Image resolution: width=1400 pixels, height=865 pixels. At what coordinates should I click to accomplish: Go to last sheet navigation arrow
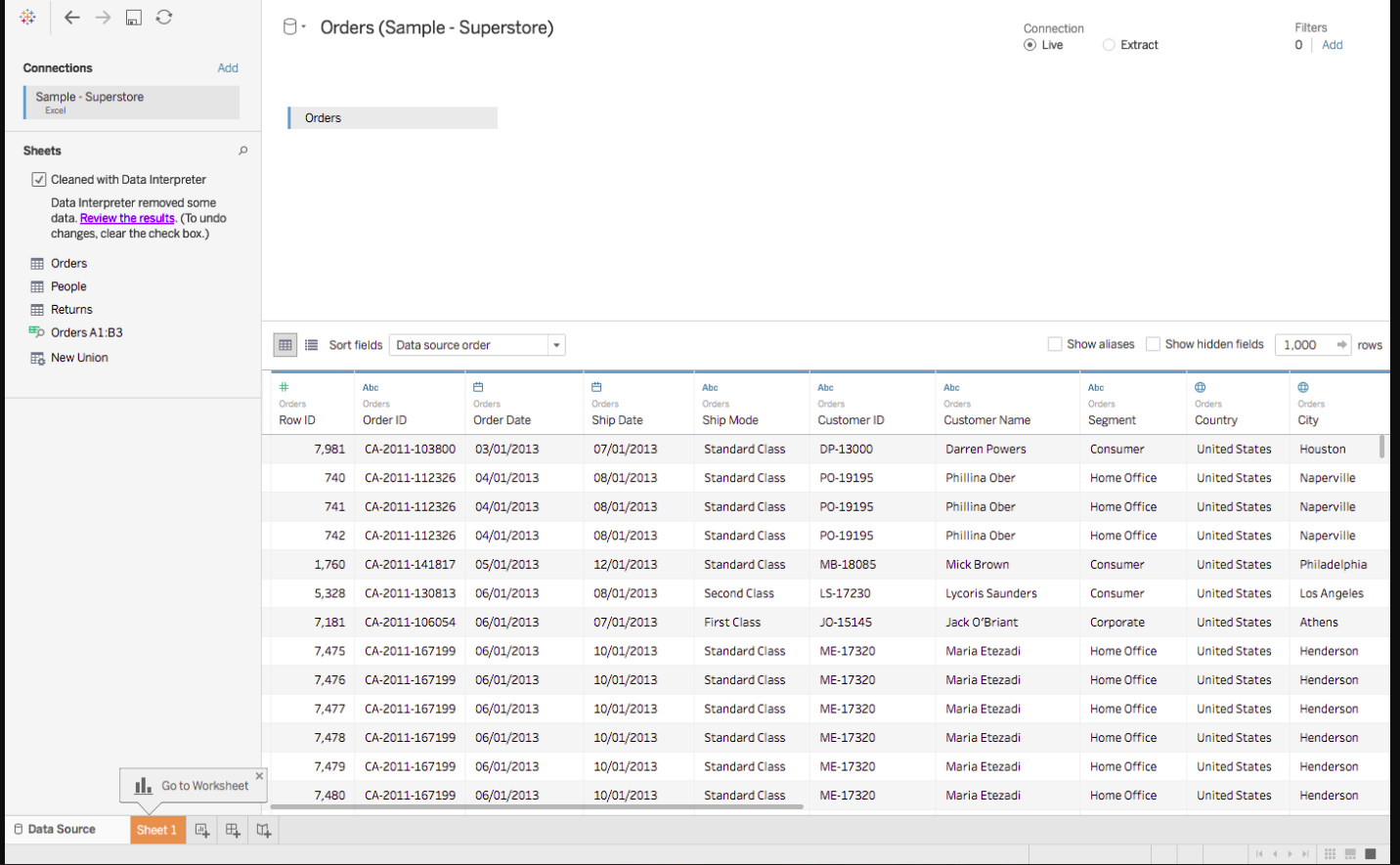[1305, 854]
